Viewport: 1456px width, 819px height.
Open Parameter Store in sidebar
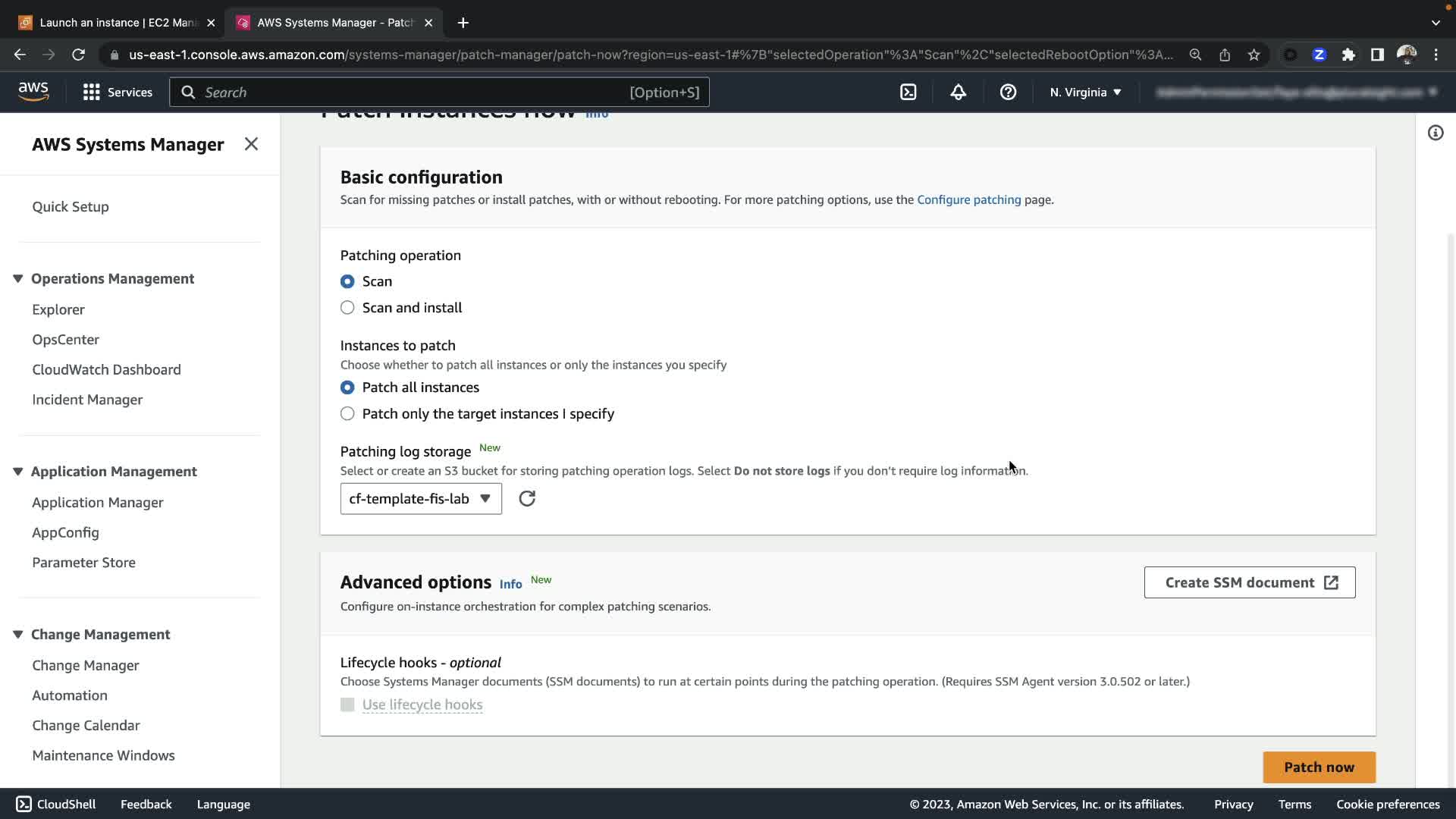point(83,562)
